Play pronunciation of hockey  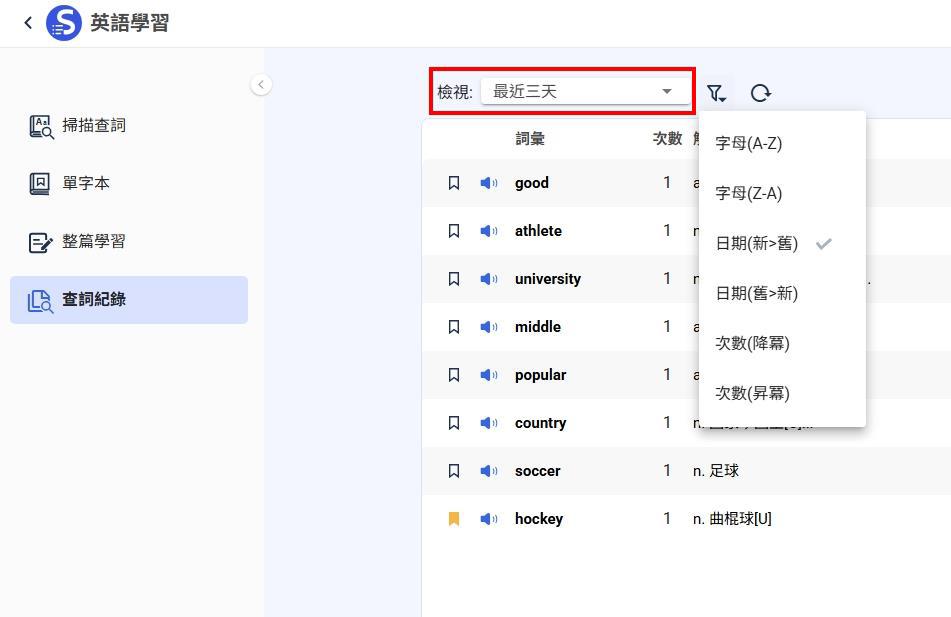point(488,519)
